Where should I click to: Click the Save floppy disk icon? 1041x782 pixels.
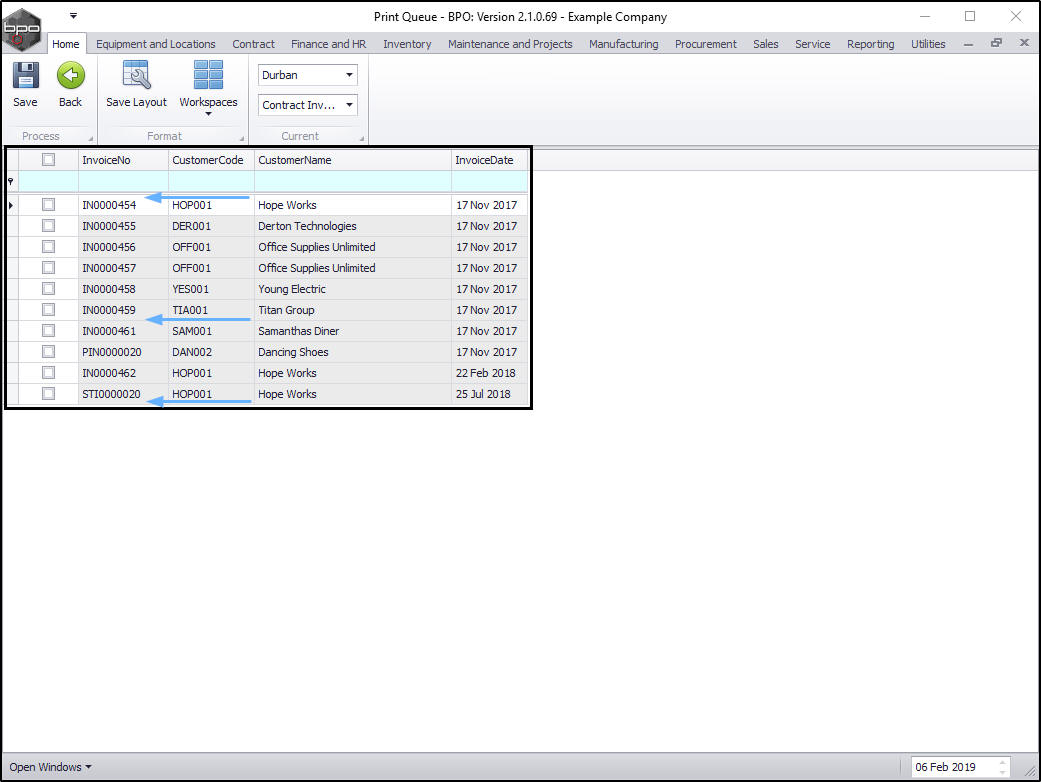[25, 75]
